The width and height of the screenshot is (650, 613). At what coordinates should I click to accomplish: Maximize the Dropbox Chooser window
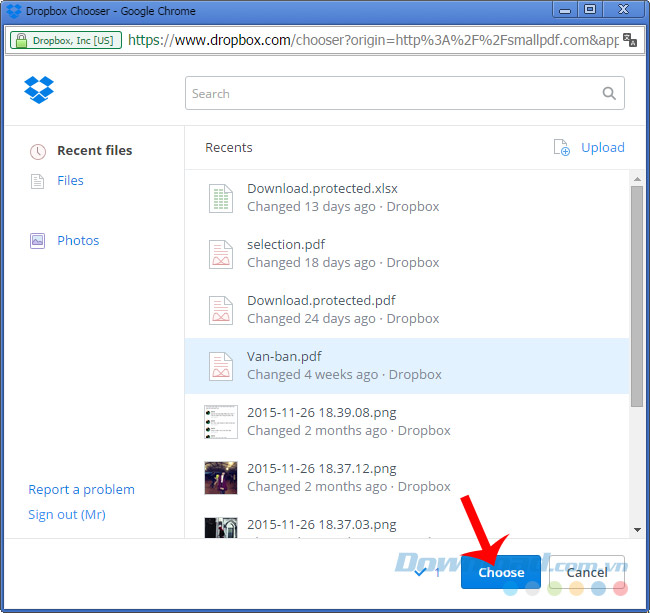(590, 9)
